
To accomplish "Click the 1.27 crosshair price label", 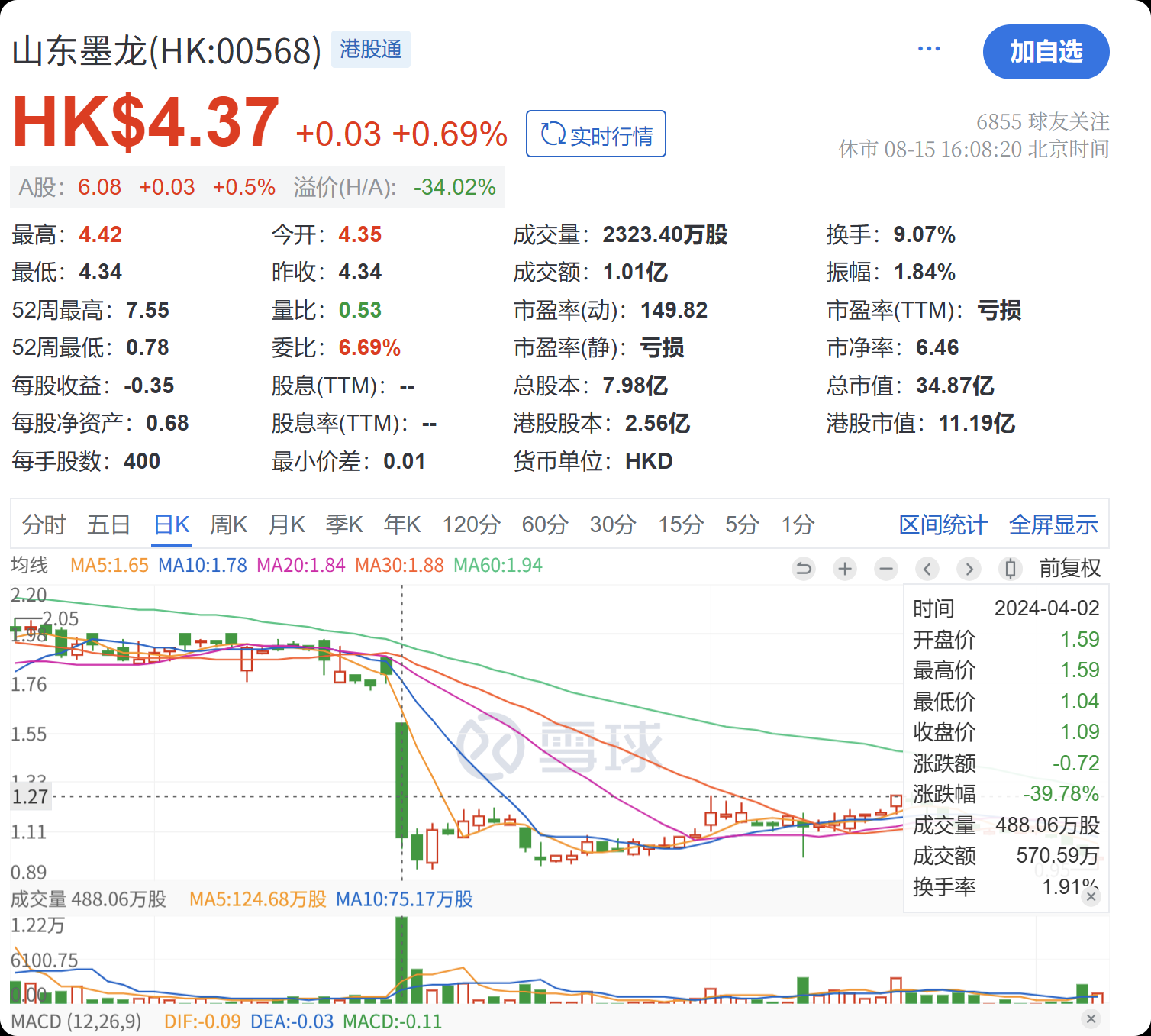I will coord(30,796).
